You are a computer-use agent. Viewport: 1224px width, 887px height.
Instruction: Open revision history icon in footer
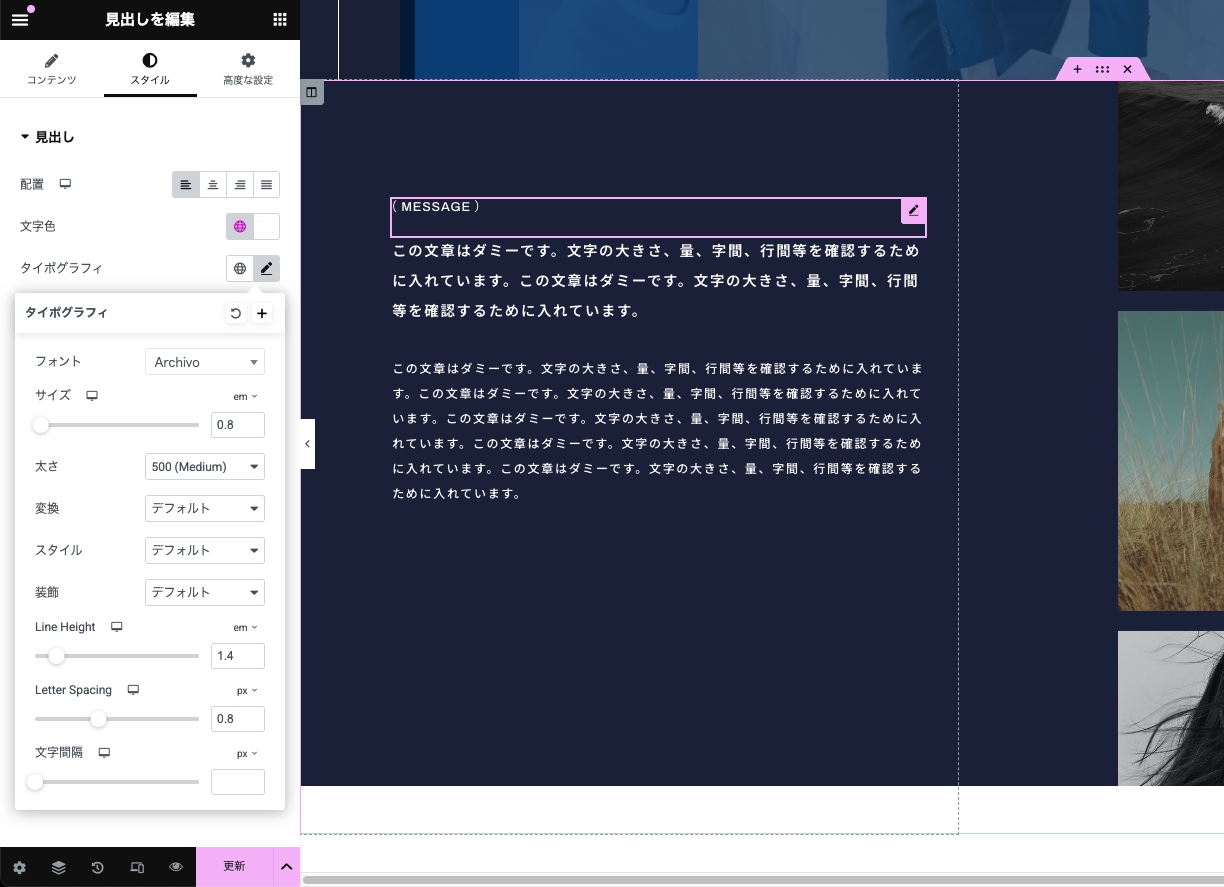coord(98,867)
